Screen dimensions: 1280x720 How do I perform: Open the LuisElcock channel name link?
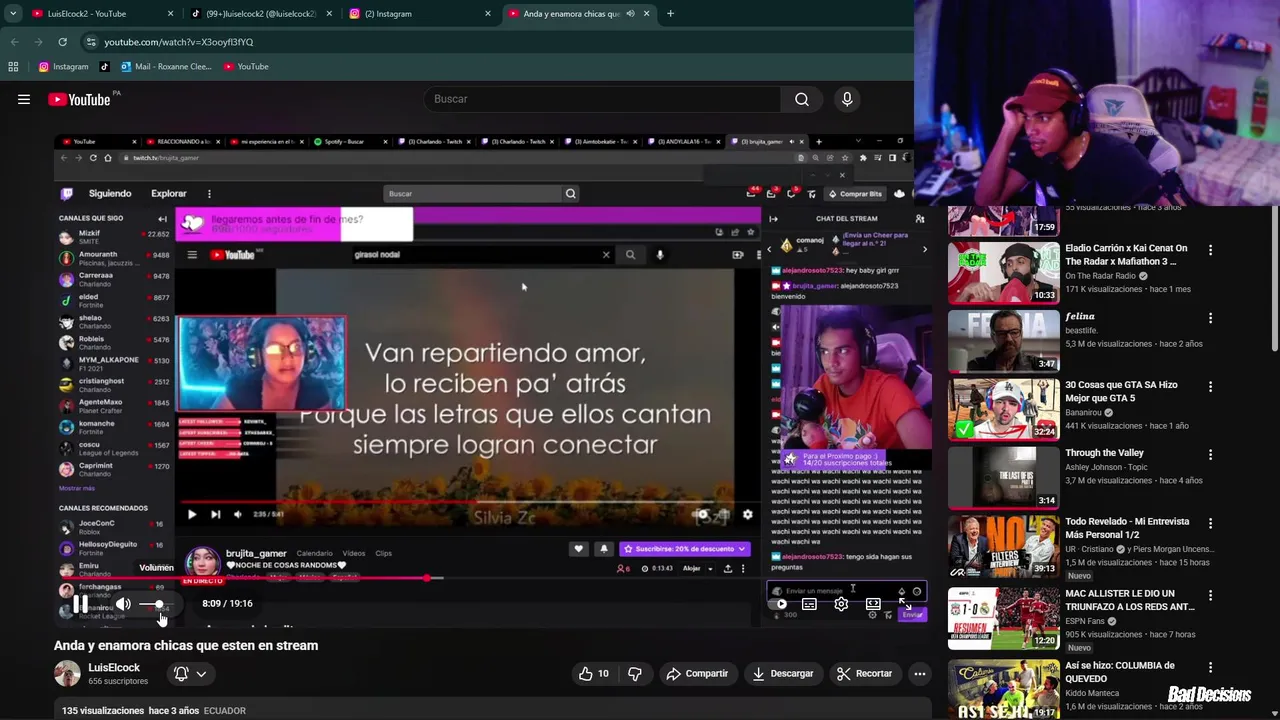[x=114, y=668]
